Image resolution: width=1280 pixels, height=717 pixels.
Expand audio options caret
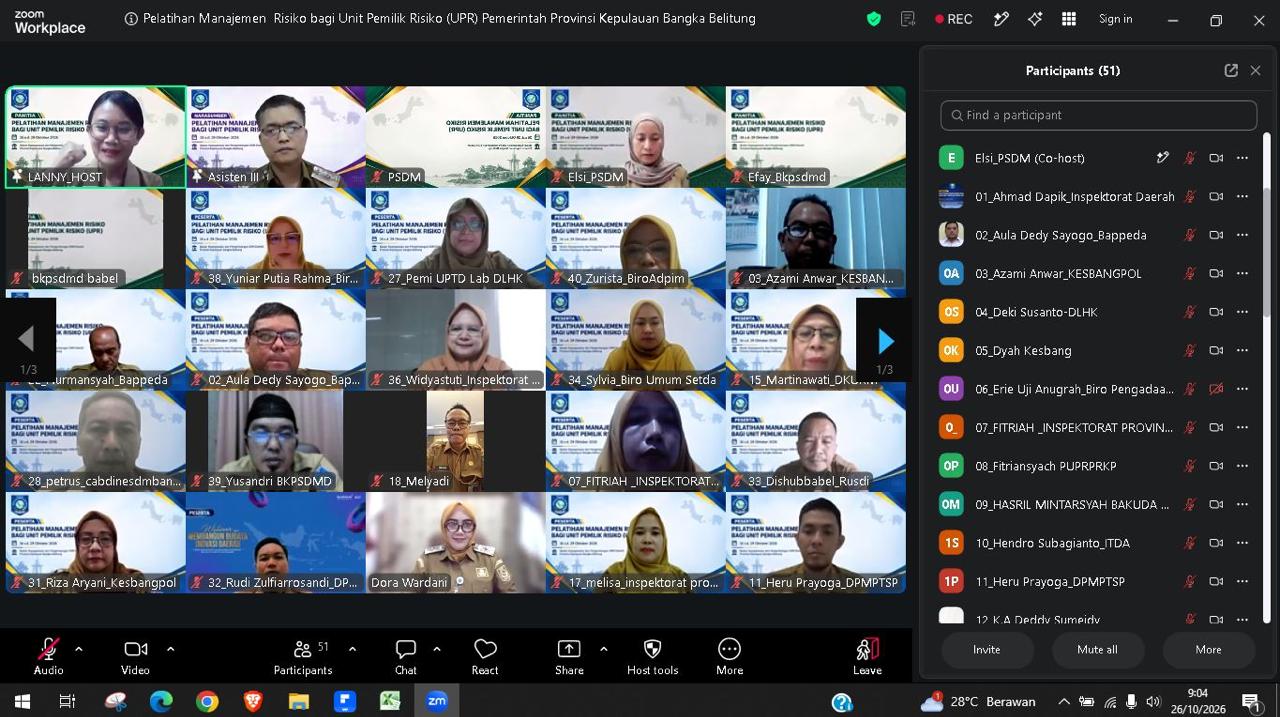pos(79,649)
